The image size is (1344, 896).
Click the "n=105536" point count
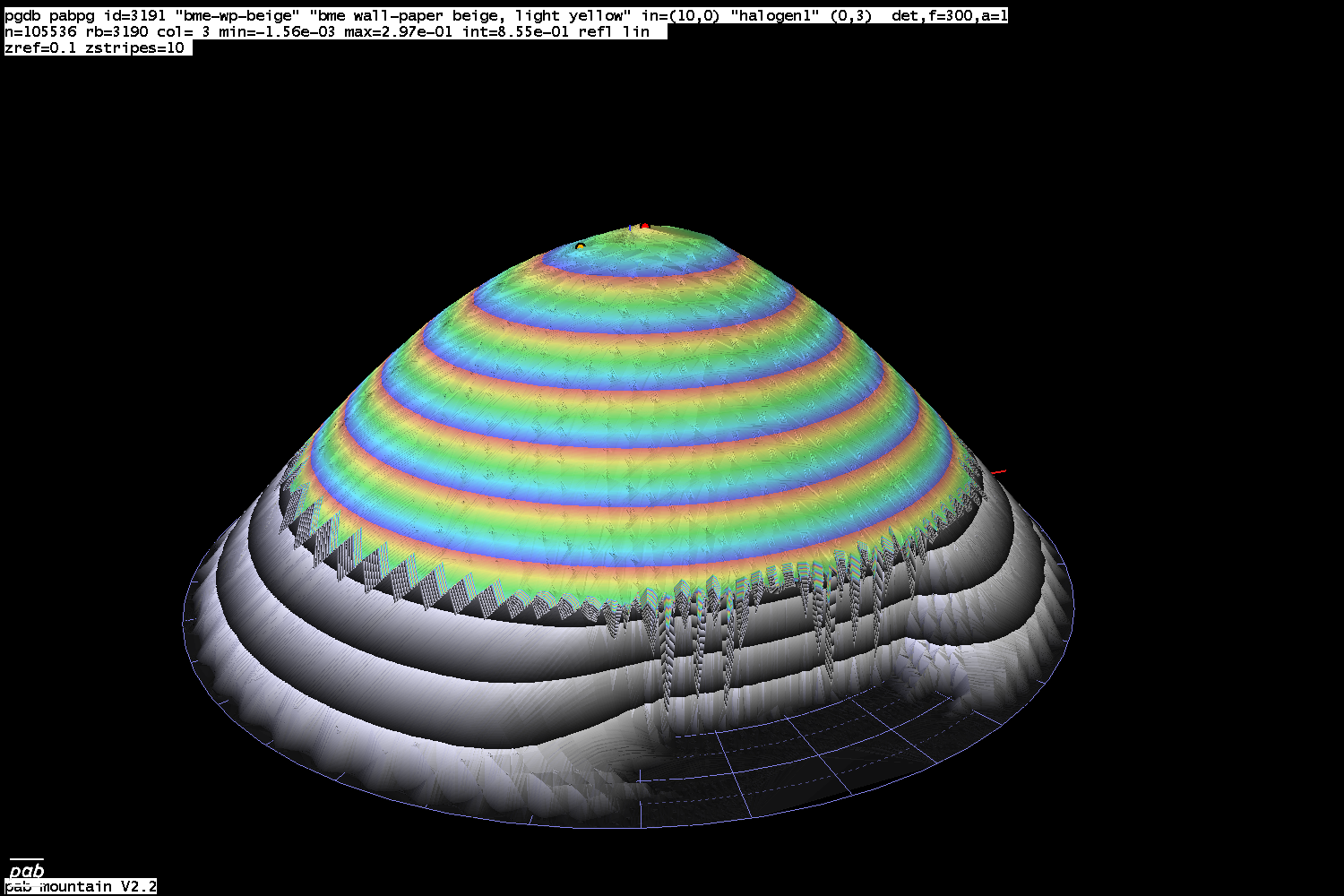click(x=40, y=31)
